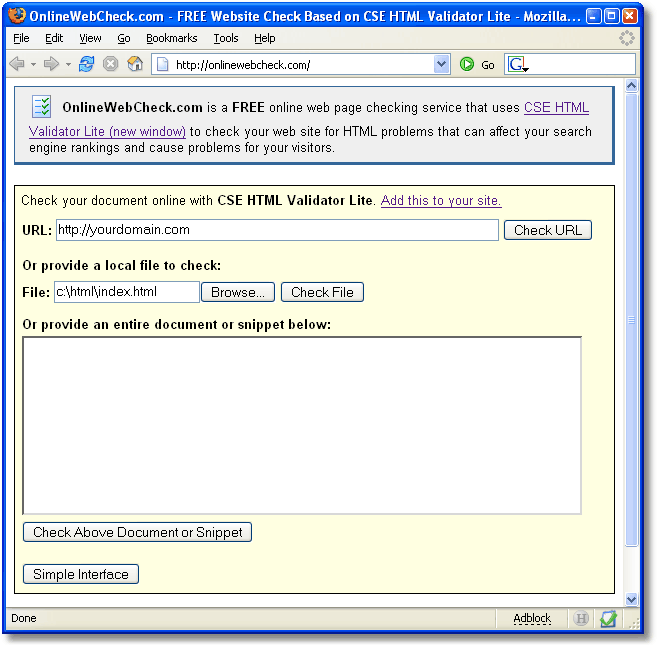Click inside the browser search box
Screen dimensions: 658x648
tap(582, 65)
